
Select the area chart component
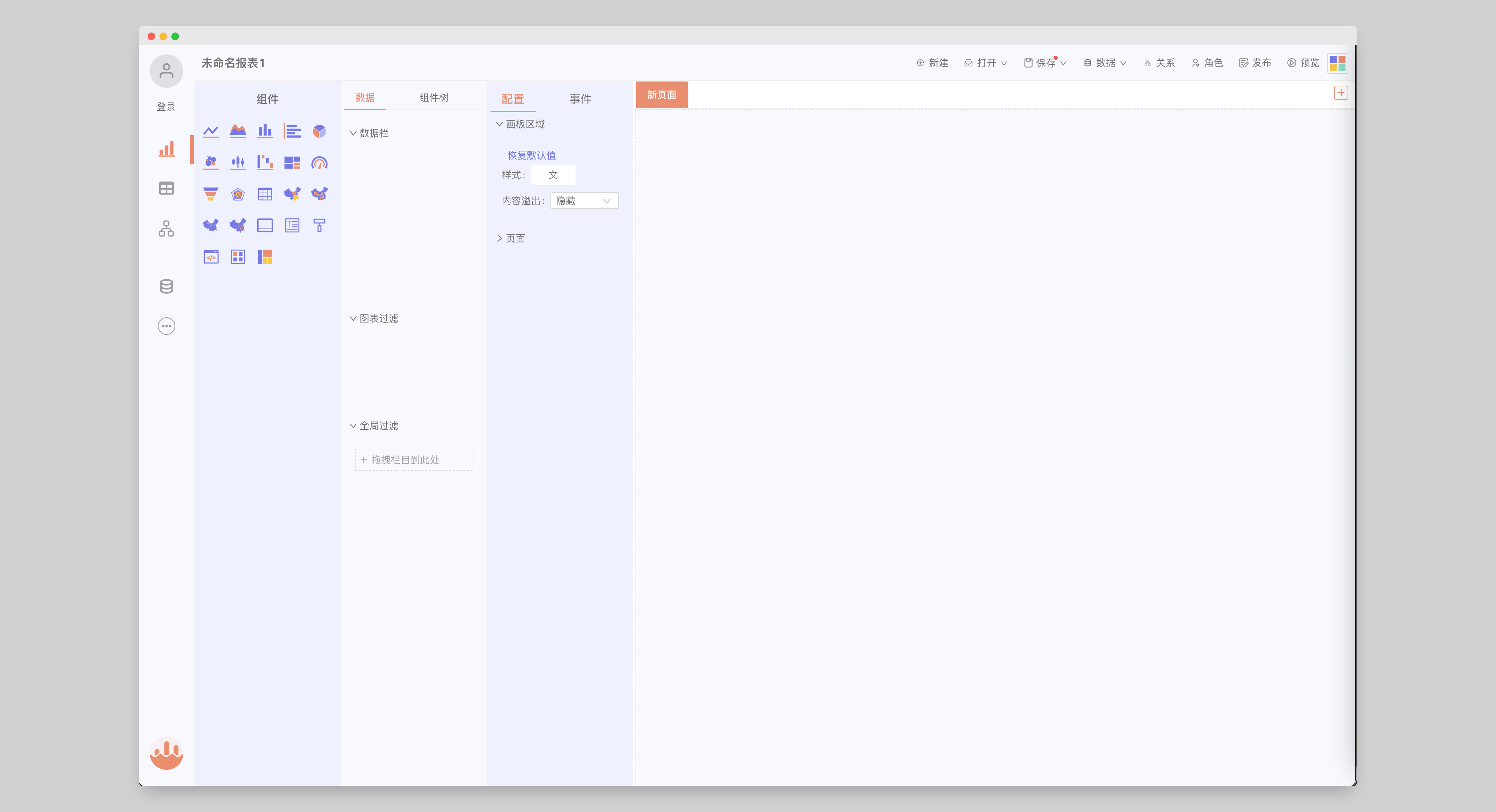[x=238, y=131]
